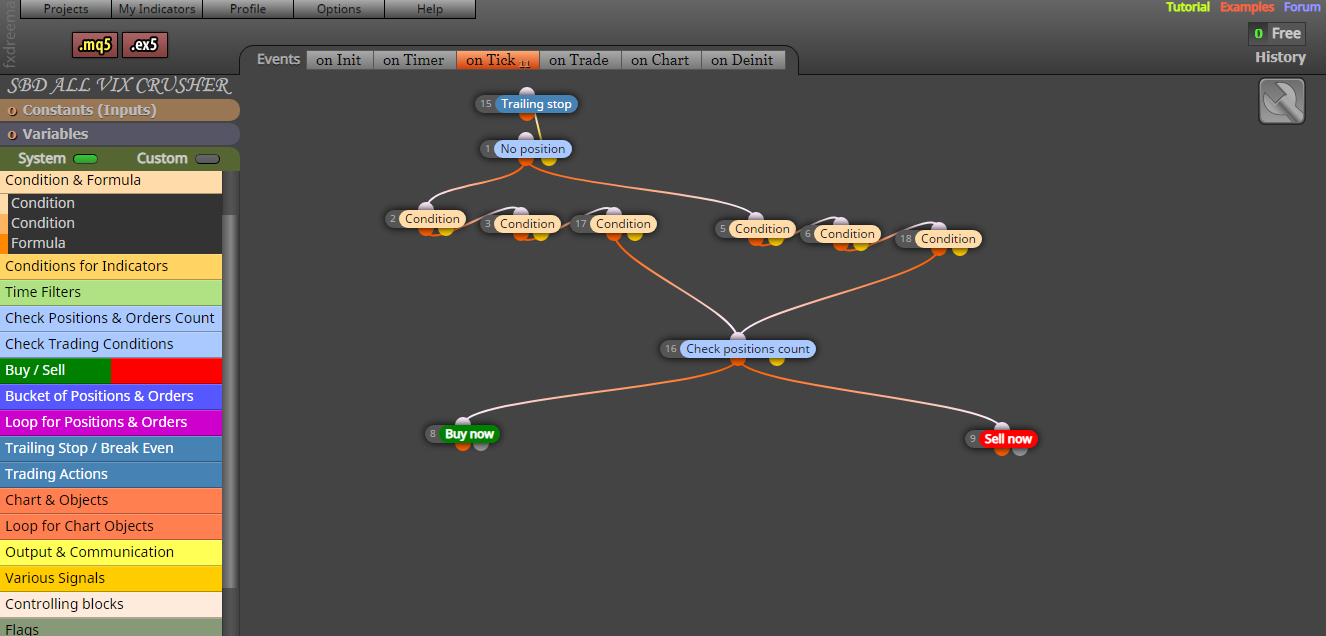
Task: Expand Bucket of Positions & Orders category
Action: pyautogui.click(x=111, y=396)
